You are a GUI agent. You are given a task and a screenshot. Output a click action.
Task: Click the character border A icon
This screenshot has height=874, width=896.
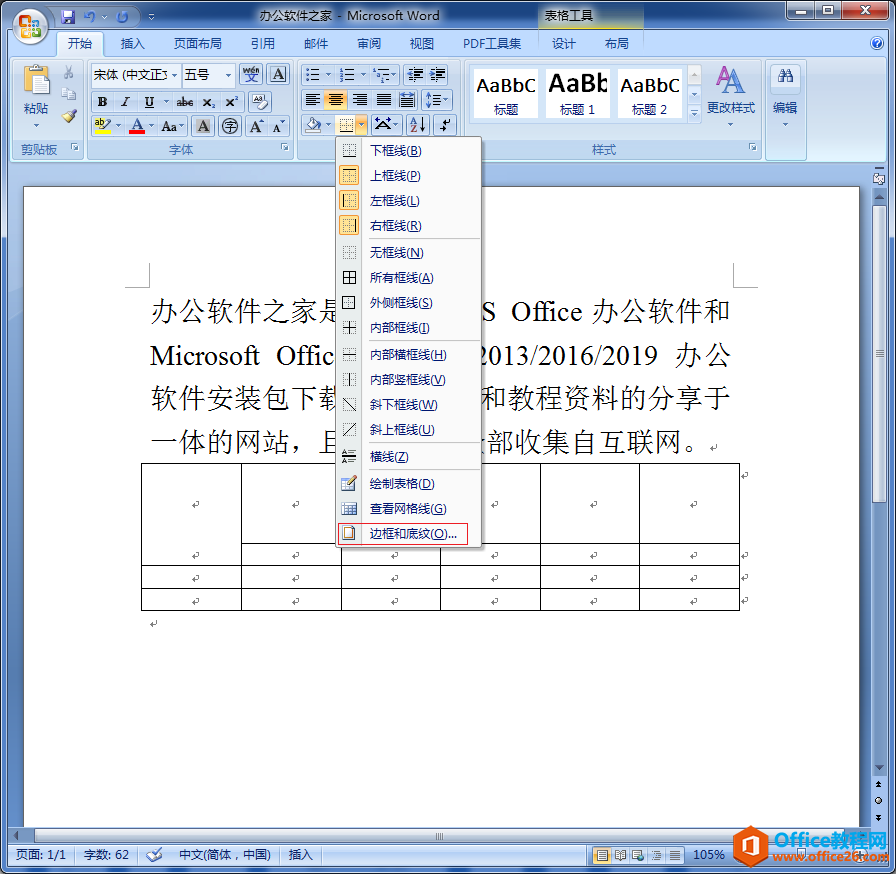pos(278,74)
